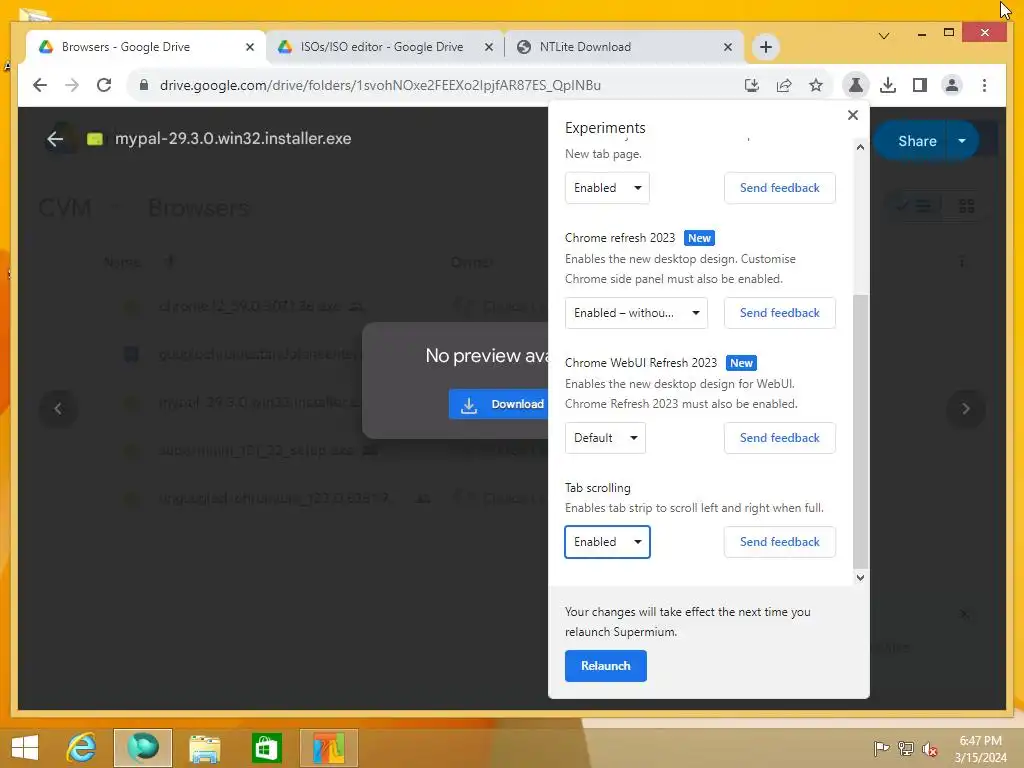Click the muted volume tray icon
The image size is (1024, 768).
point(929,748)
